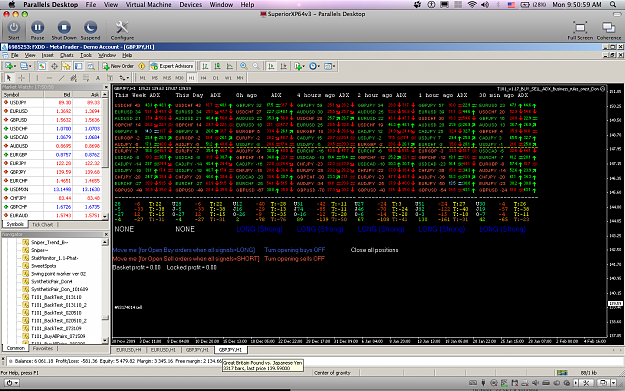Open the Charts menu
The width and height of the screenshot is (625, 391).
point(67,55)
